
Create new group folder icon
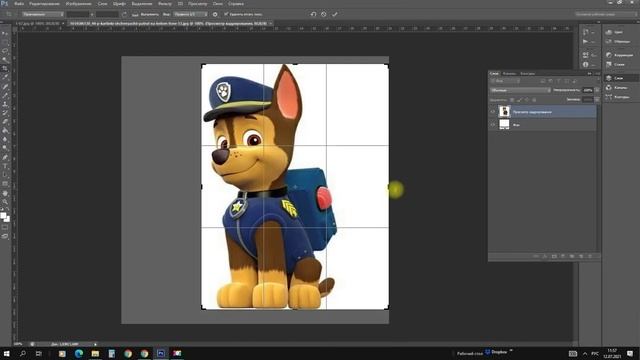pos(572,256)
